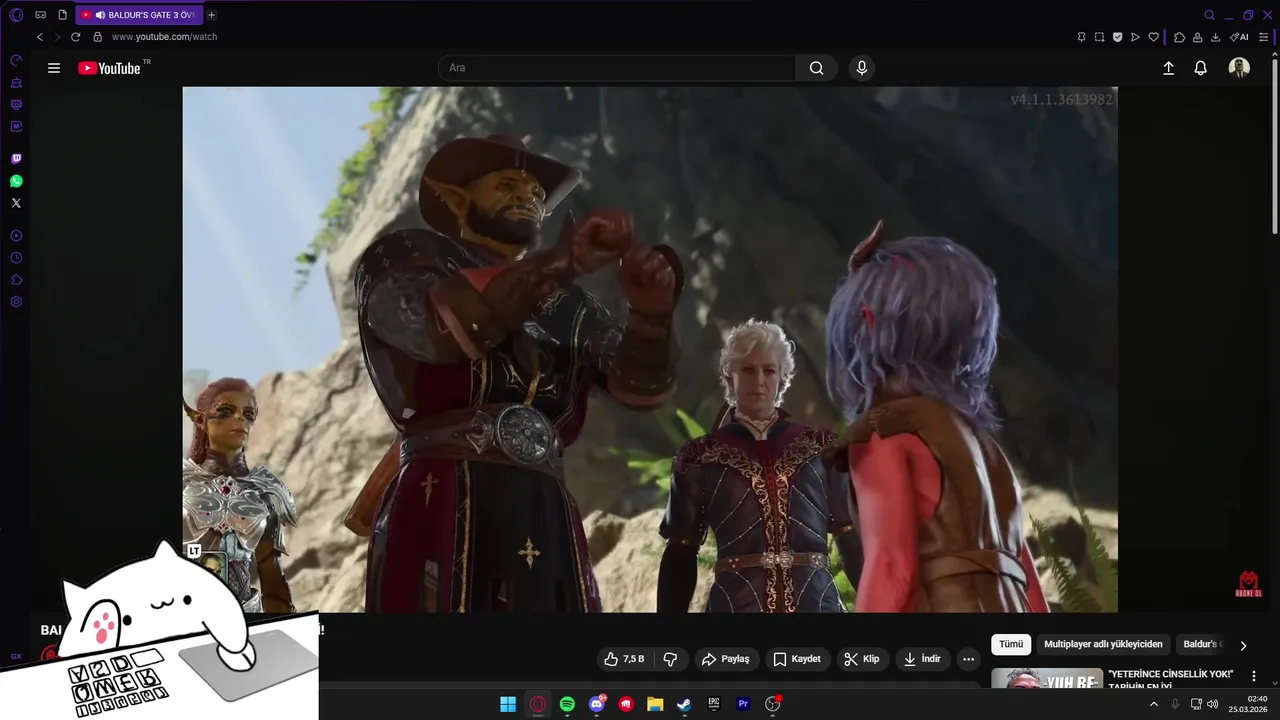Click the Paylaş share button
The image size is (1280, 720).
pyautogui.click(x=726, y=659)
